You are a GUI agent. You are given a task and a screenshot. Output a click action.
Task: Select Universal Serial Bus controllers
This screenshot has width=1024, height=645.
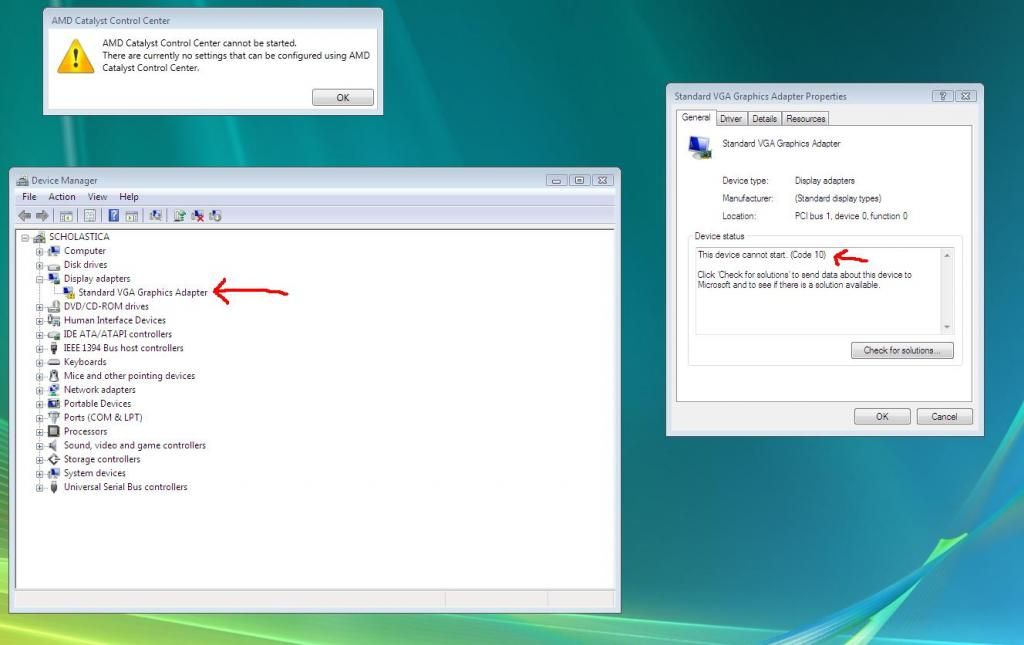pyautogui.click(x=125, y=487)
